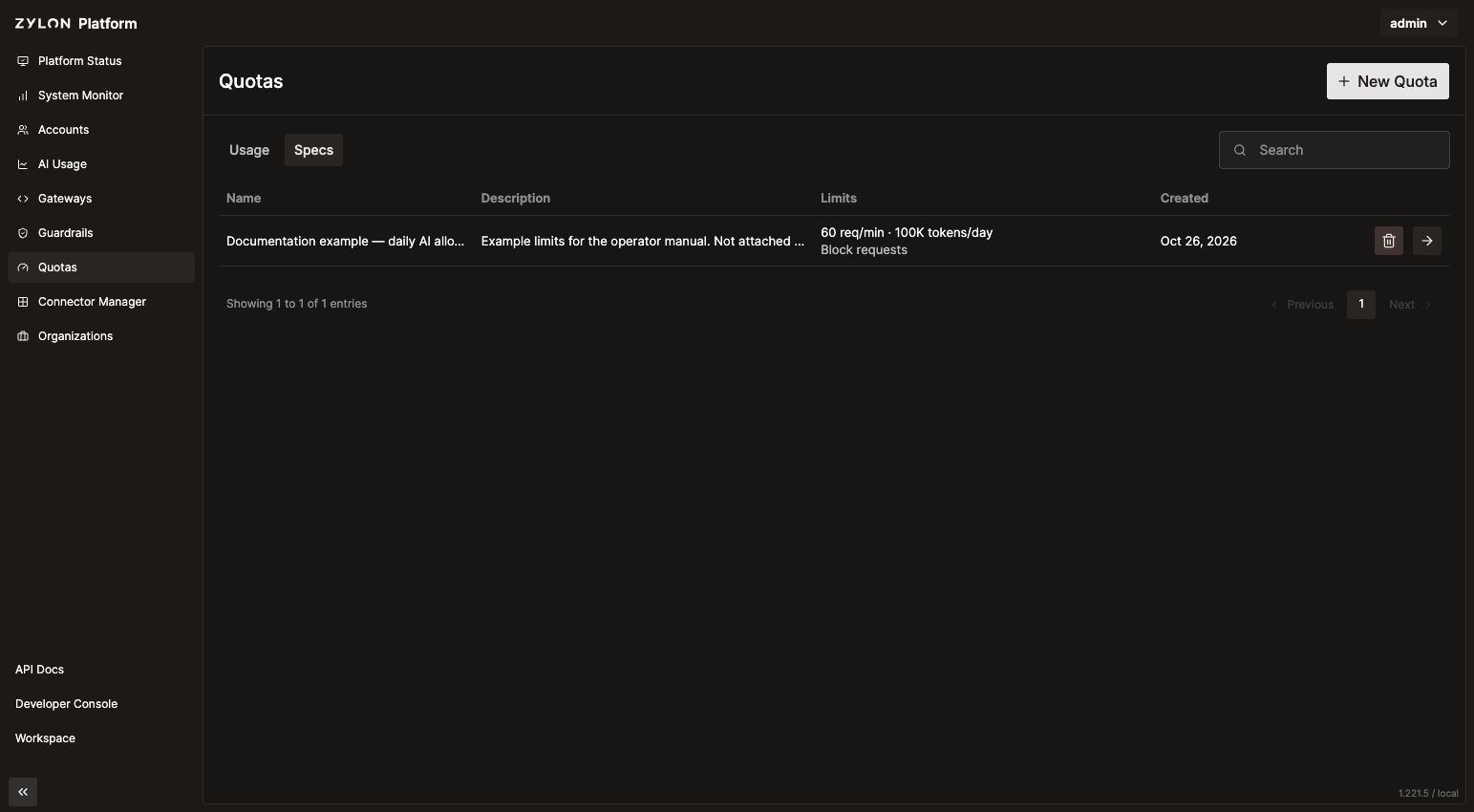Viewport: 1474px width, 812px height.
Task: Click the ZYLON Platform logo
Action: 75,23
